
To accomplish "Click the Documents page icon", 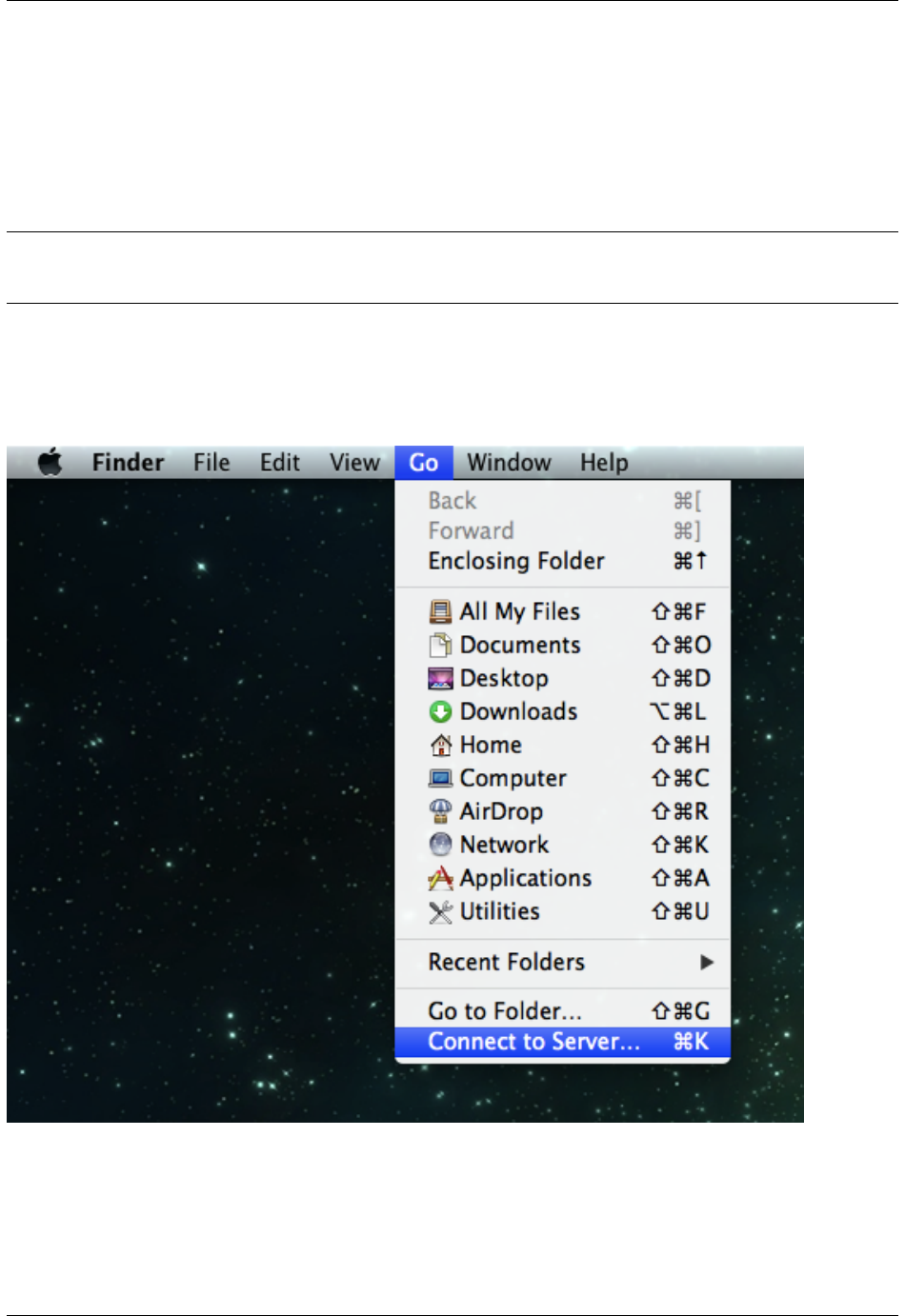I will point(440,645).
